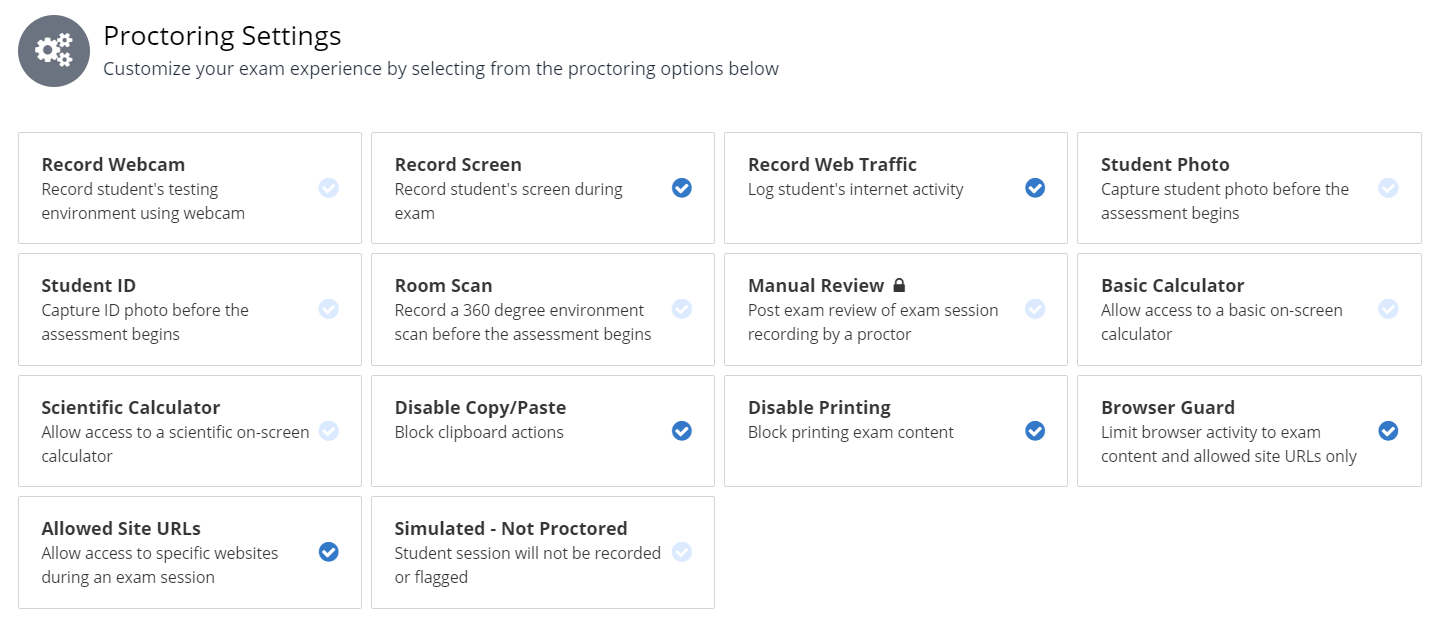The width and height of the screenshot is (1445, 632).
Task: Click the lock icon beside Manual Review
Action: pos(898,285)
